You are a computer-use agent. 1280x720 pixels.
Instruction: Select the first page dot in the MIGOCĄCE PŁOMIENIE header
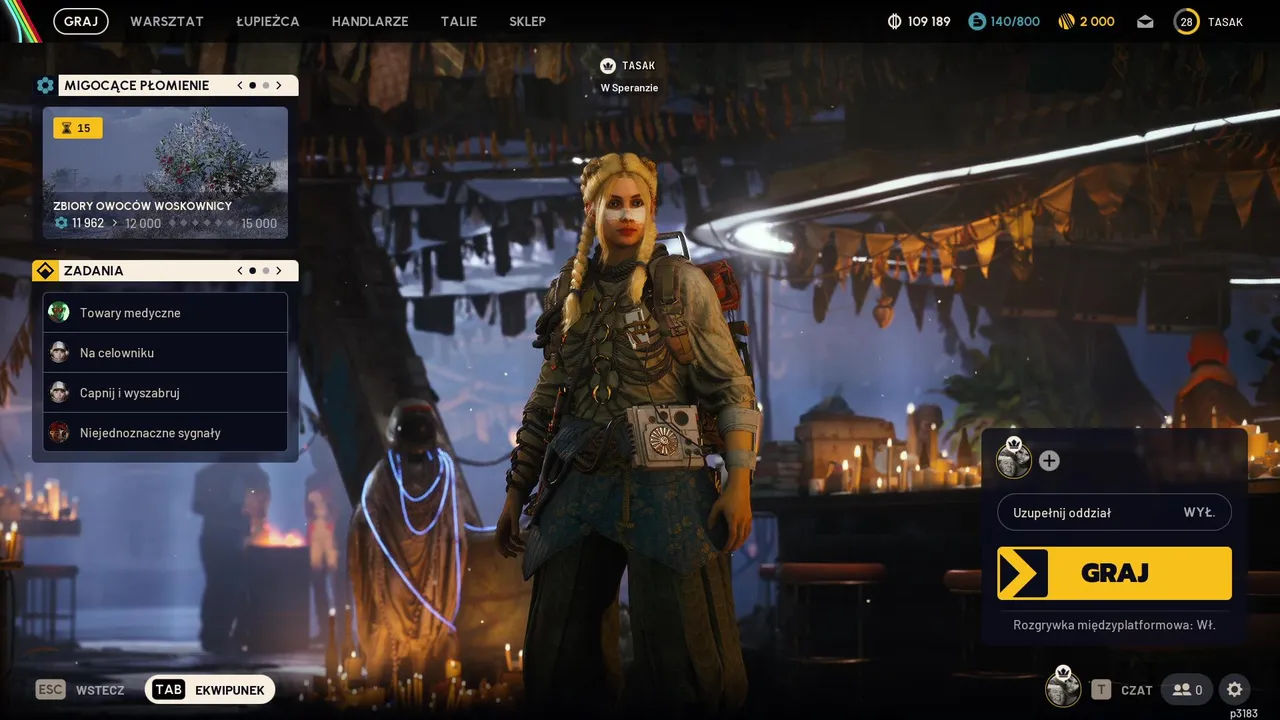(x=253, y=86)
